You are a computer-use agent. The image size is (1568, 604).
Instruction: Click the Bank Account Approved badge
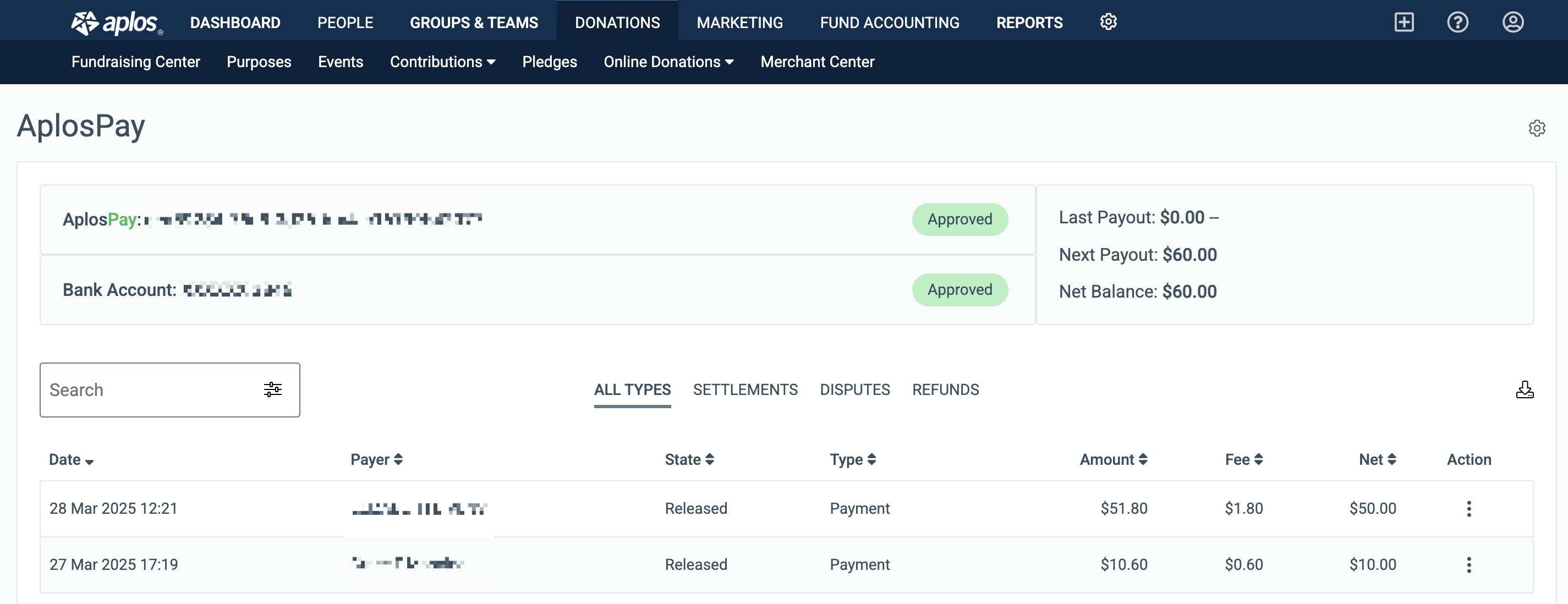960,290
